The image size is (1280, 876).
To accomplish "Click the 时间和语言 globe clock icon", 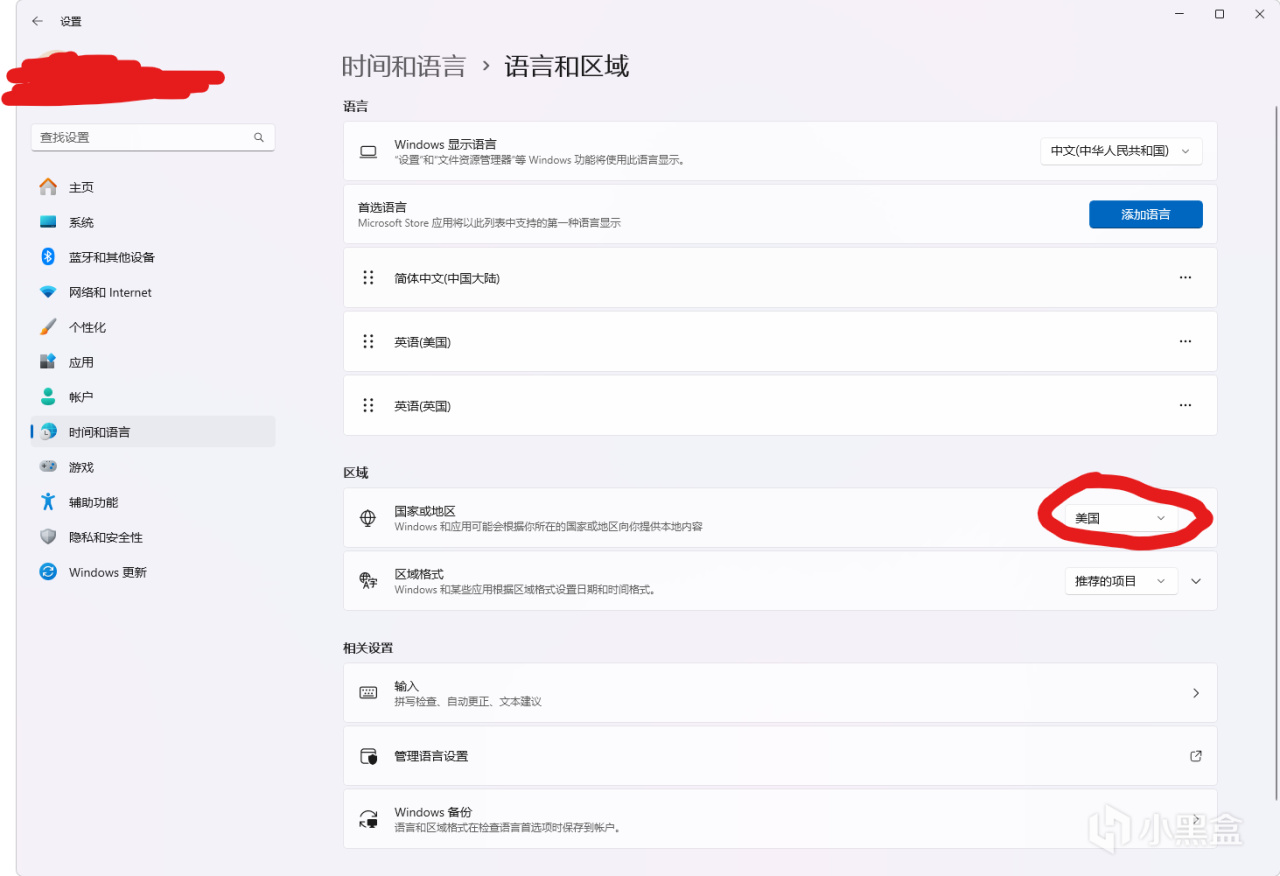I will click(x=48, y=432).
